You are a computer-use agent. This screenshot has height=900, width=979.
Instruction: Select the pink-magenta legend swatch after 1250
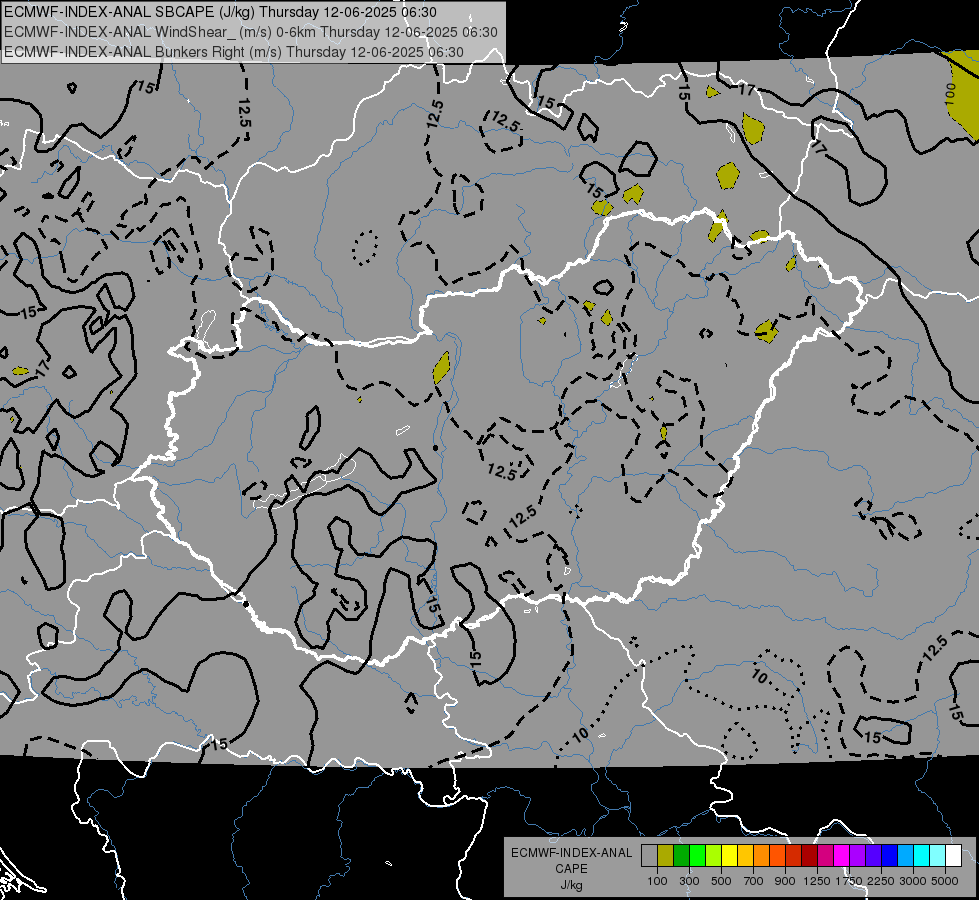click(825, 855)
